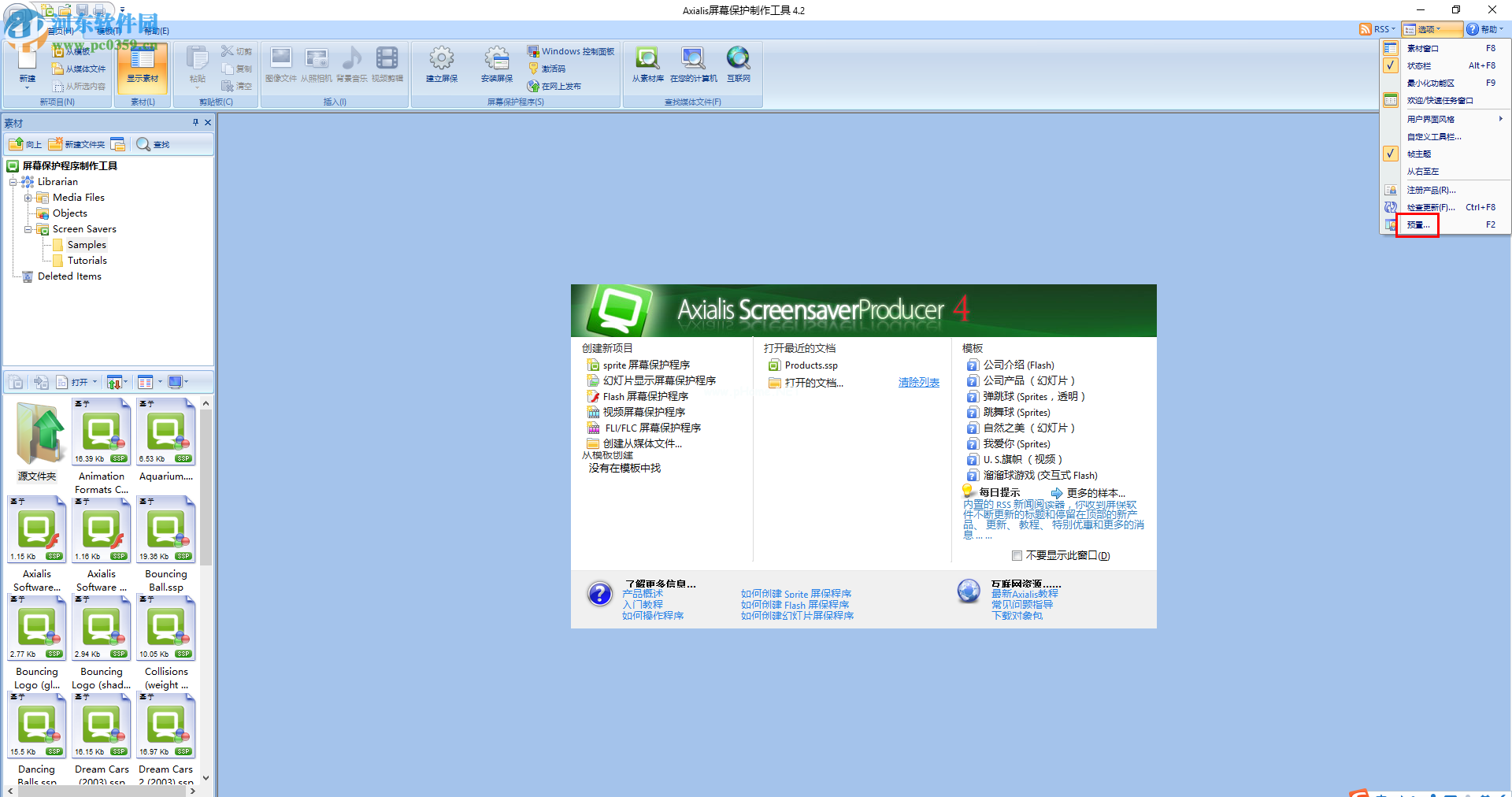Screen dimensions: 1512x797
Task: Click the 切剪 scissors icon
Action: pyautogui.click(x=228, y=51)
